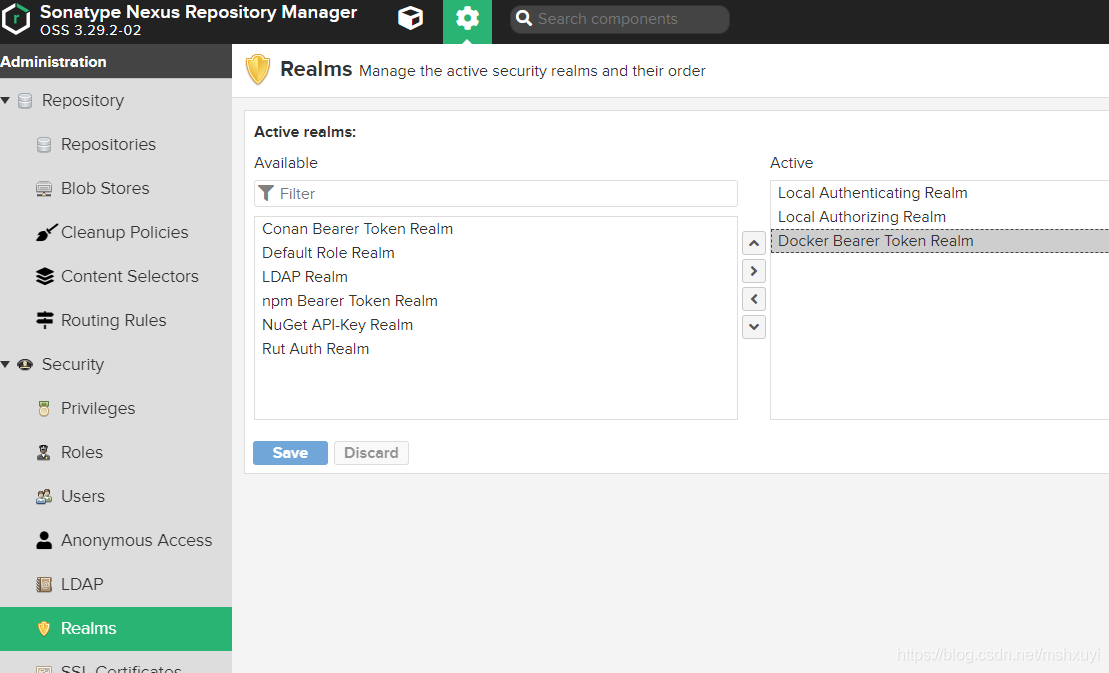Remove realm from Active with left arrow

point(754,299)
